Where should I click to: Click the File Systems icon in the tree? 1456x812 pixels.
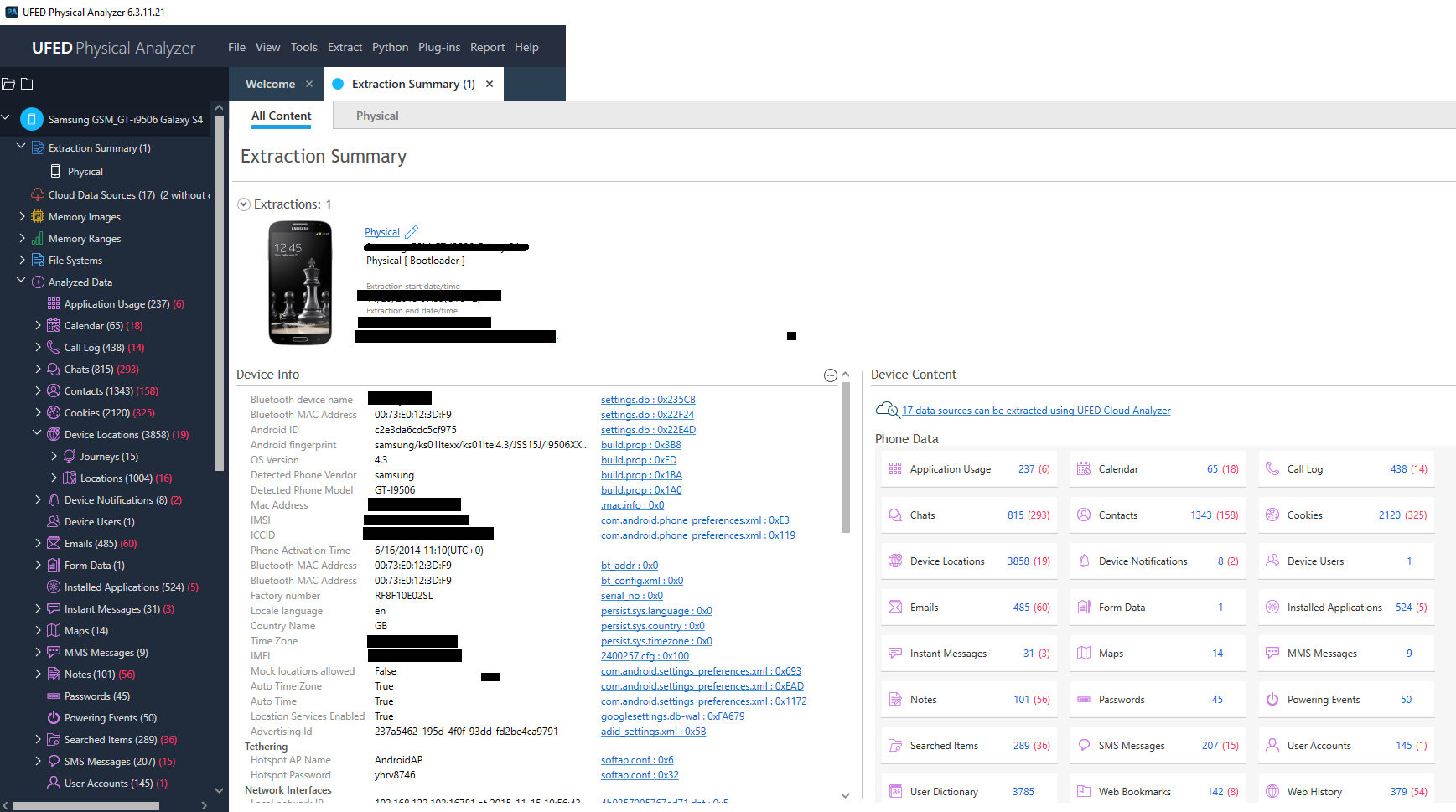point(38,260)
